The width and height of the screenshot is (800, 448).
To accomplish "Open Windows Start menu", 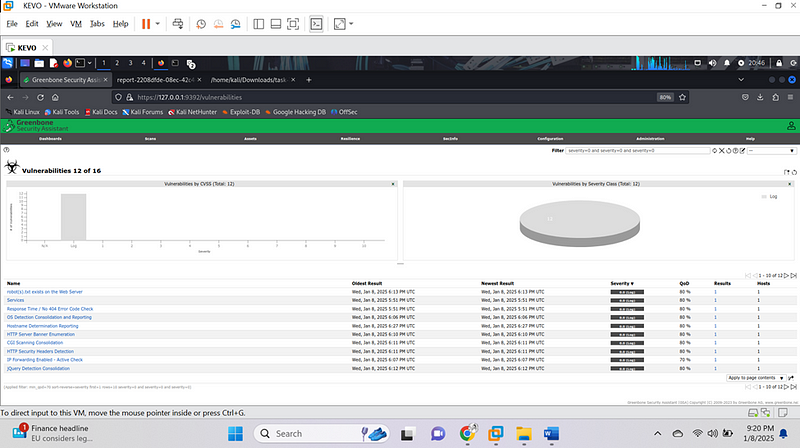I will click(x=235, y=434).
